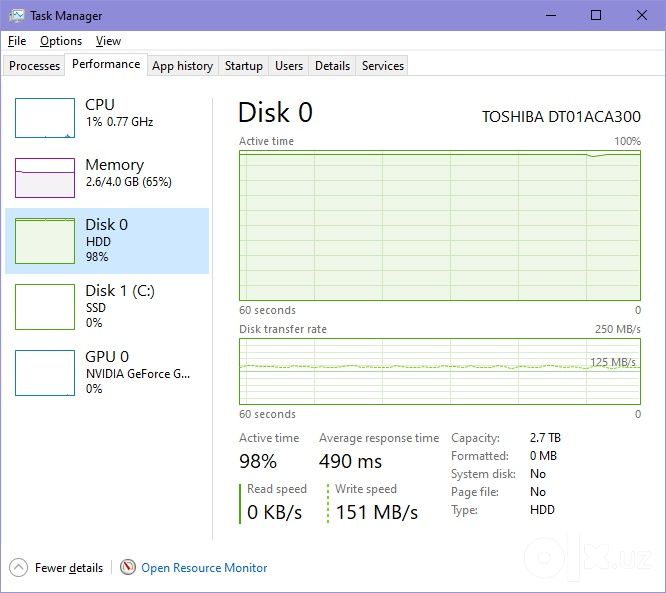Open the Options menu
666x593 pixels.
point(61,41)
